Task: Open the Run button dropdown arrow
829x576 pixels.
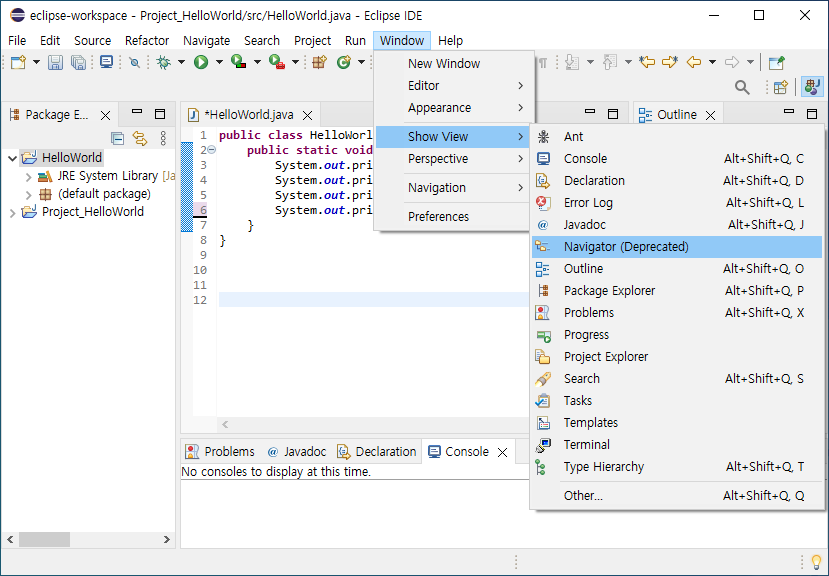Action: (219, 62)
